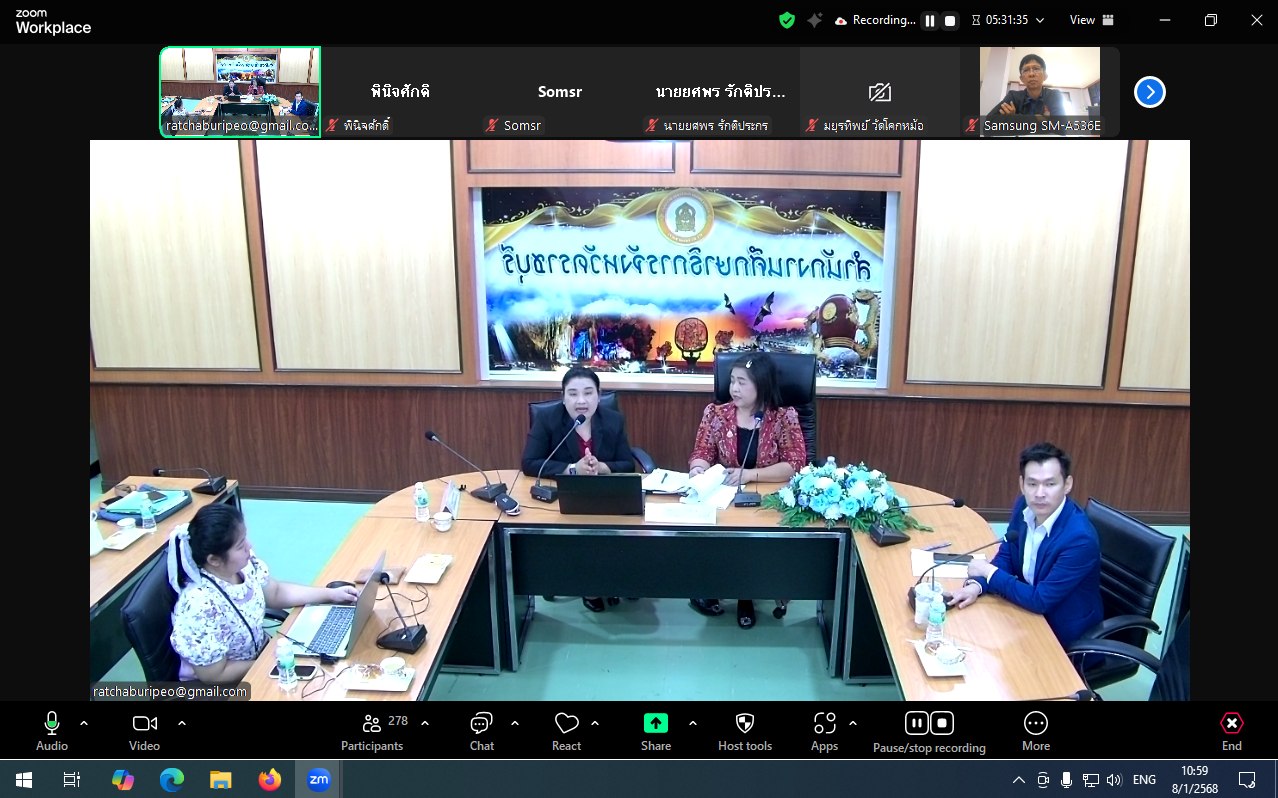Open the Chat panel
Viewport: 1278px width, 798px height.
[481, 731]
